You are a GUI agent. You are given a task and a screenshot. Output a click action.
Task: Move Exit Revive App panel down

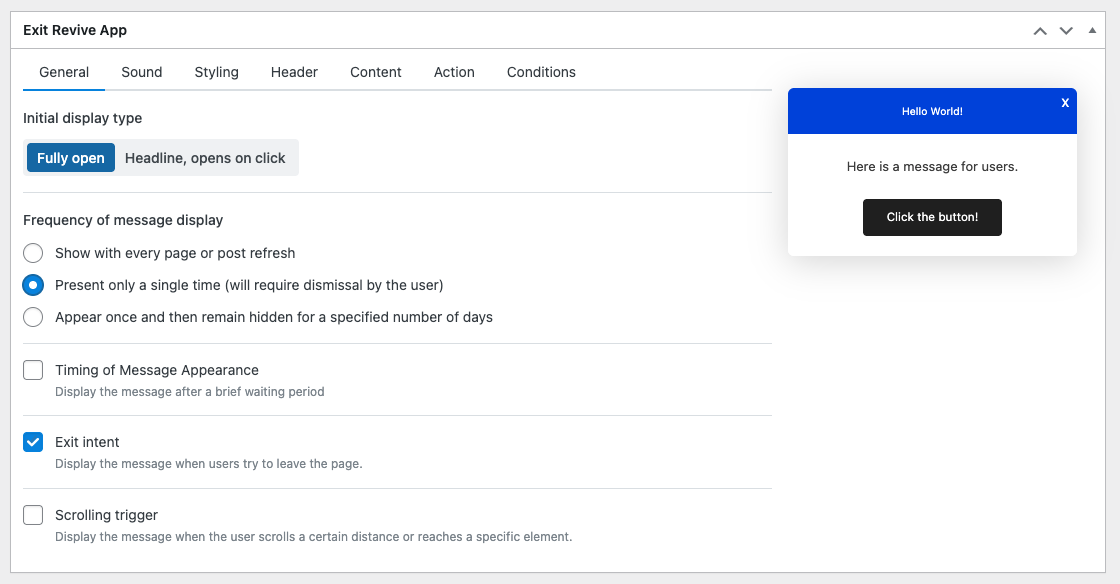point(1066,31)
